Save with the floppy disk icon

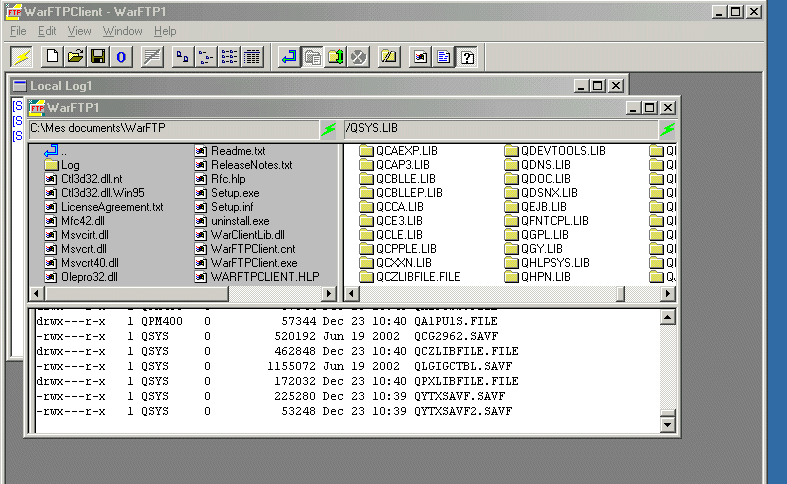click(98, 57)
